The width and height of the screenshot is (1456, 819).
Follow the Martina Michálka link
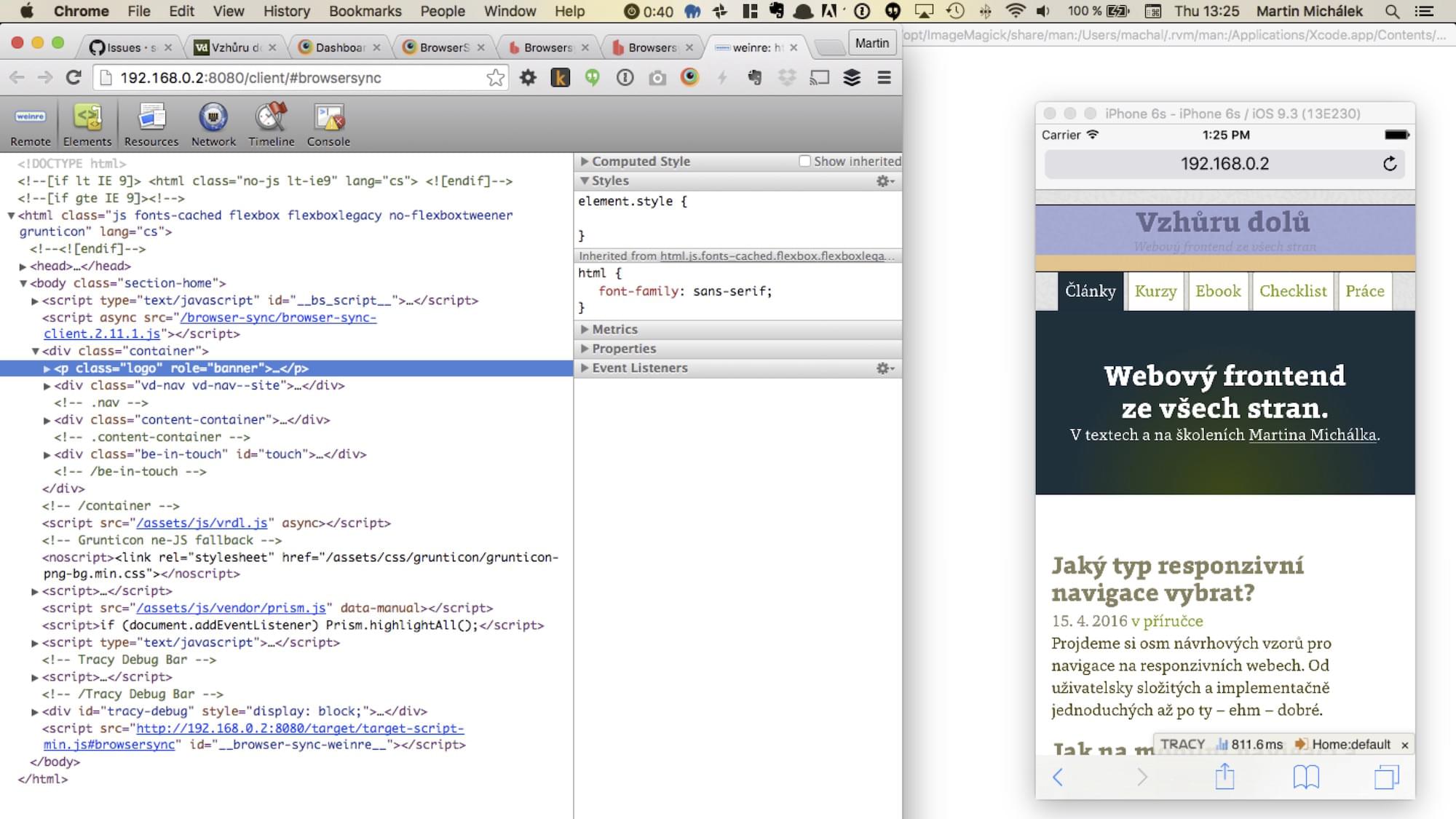pos(1312,435)
